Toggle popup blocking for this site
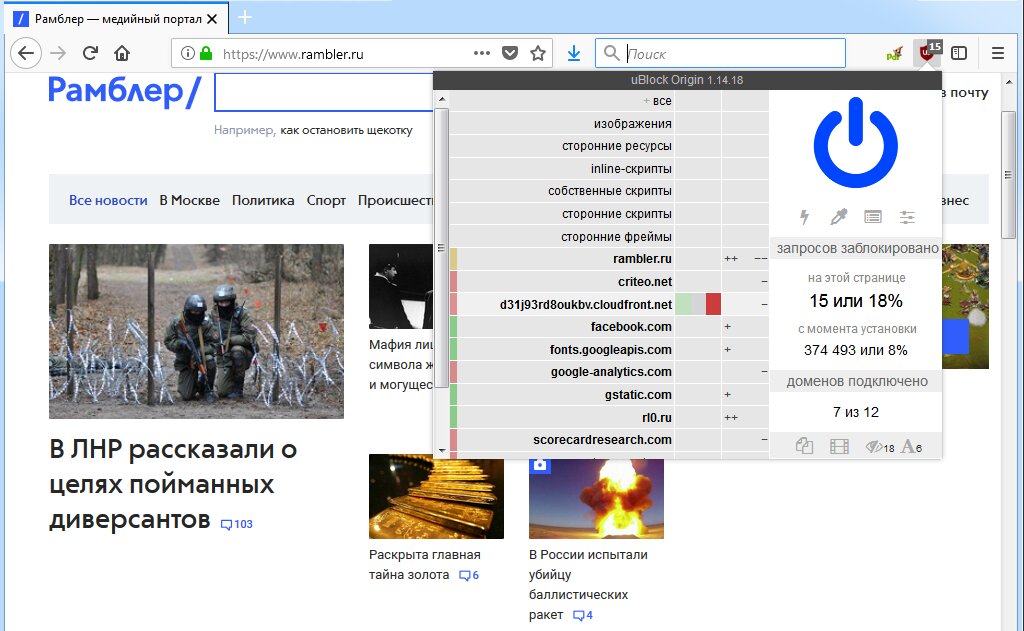This screenshot has width=1024, height=631. (x=805, y=447)
